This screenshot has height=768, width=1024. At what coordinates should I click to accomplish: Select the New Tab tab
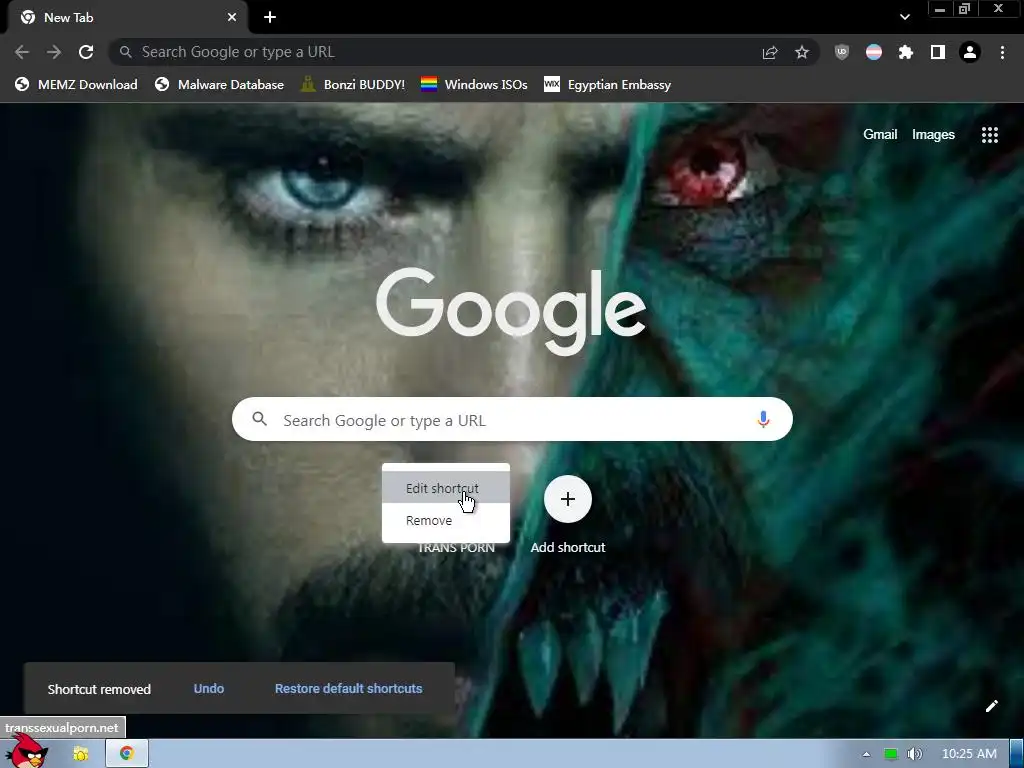(127, 18)
